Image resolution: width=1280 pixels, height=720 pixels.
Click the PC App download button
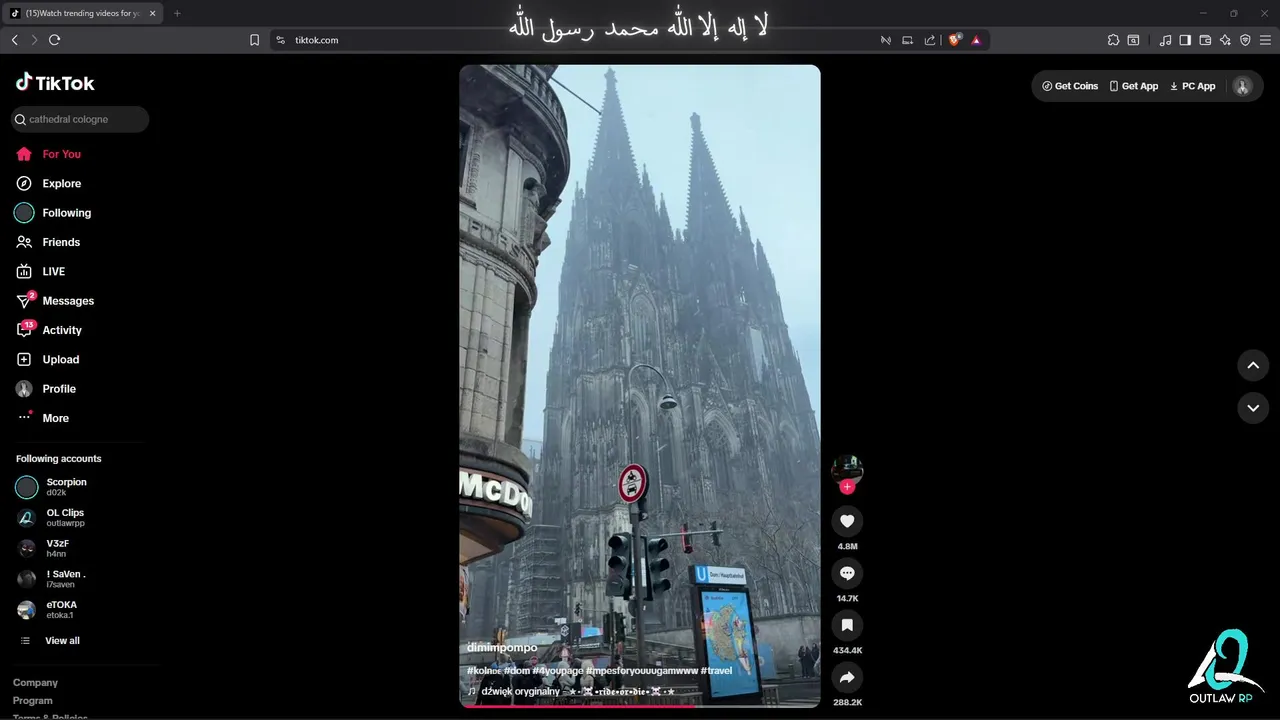pyautogui.click(x=1193, y=86)
